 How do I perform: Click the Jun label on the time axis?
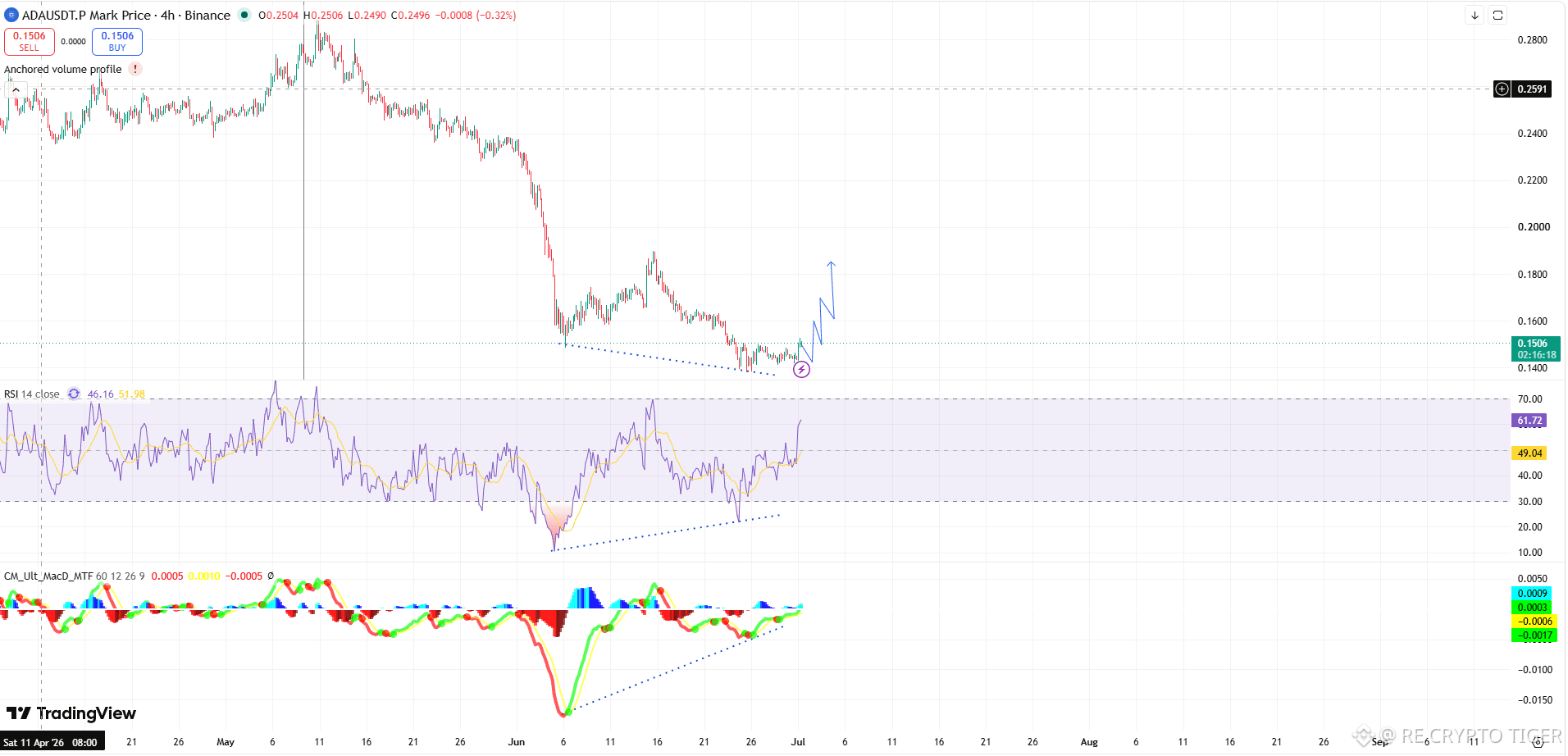[517, 742]
